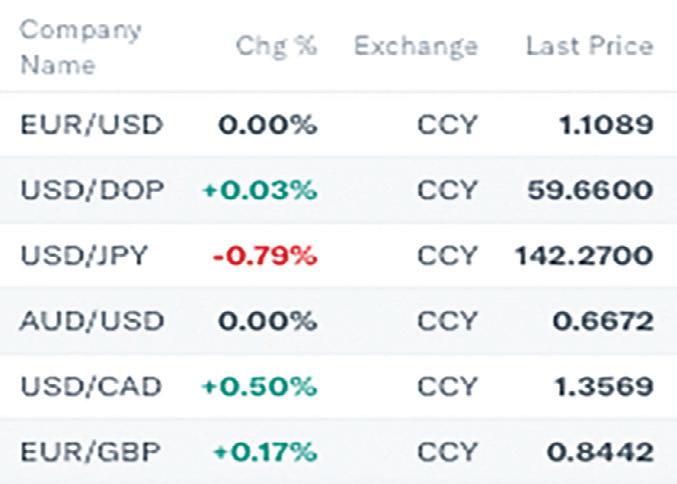677x484 pixels.
Task: Open the AUD/USD currency pair
Action: coord(92,320)
